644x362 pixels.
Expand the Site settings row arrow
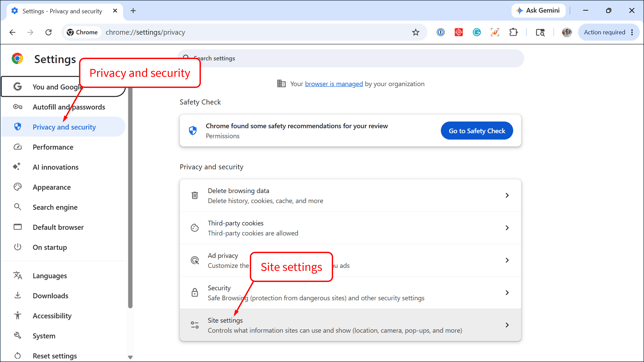point(507,325)
